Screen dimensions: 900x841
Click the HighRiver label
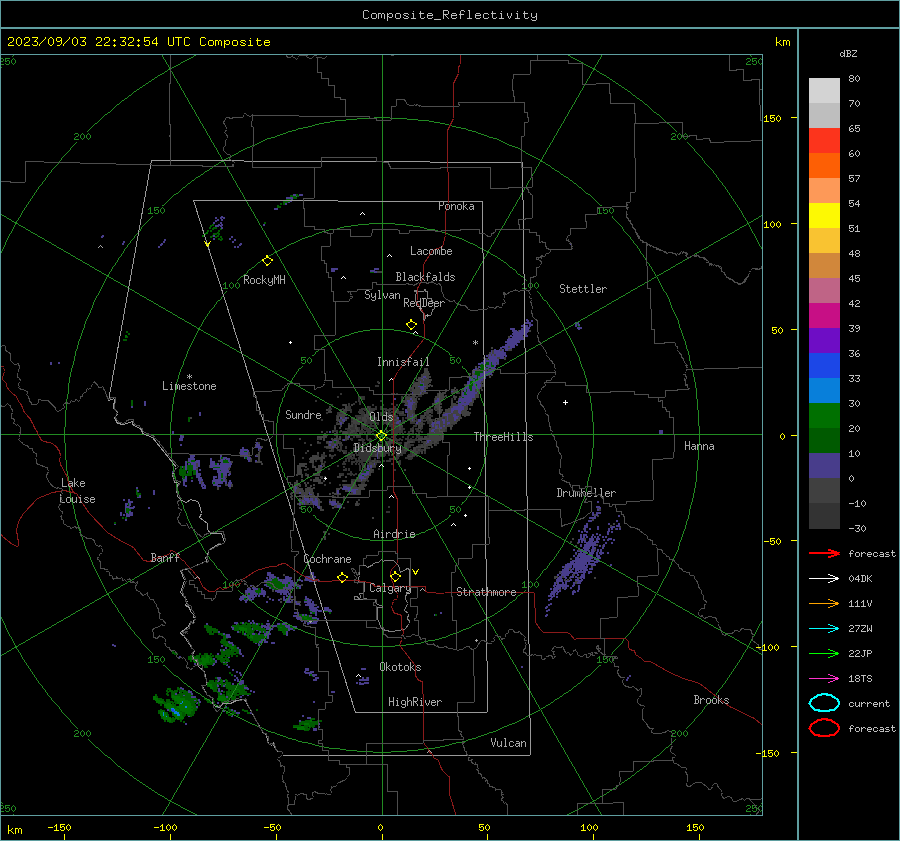[x=415, y=702]
